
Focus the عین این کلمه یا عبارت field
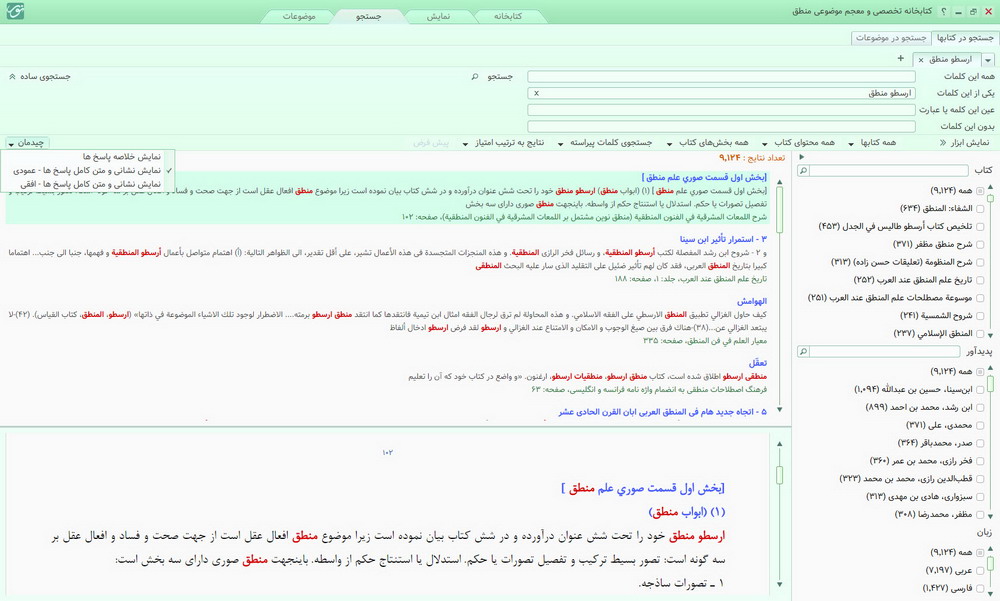(721, 110)
